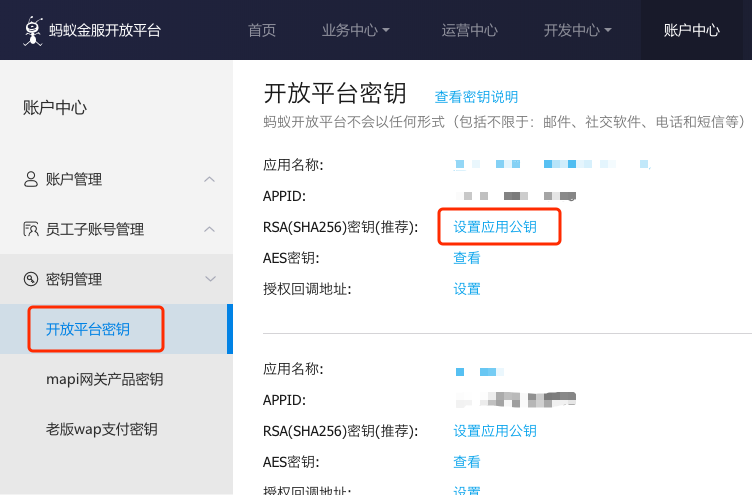Switch to 运营中心 tab
The width and height of the screenshot is (752, 495).
469,30
